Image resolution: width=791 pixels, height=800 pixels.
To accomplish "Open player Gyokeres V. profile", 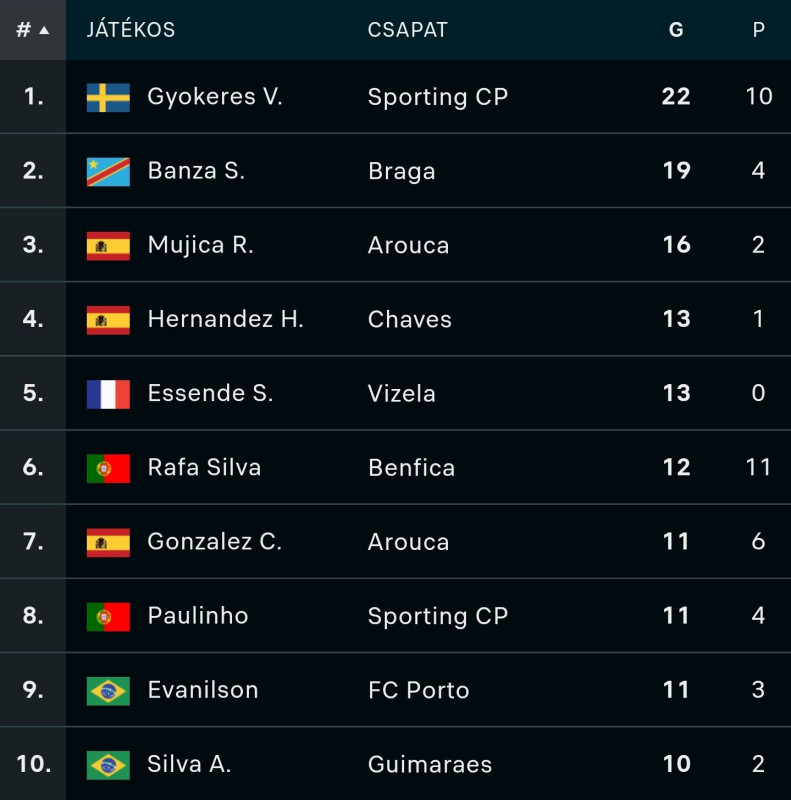I will (215, 96).
